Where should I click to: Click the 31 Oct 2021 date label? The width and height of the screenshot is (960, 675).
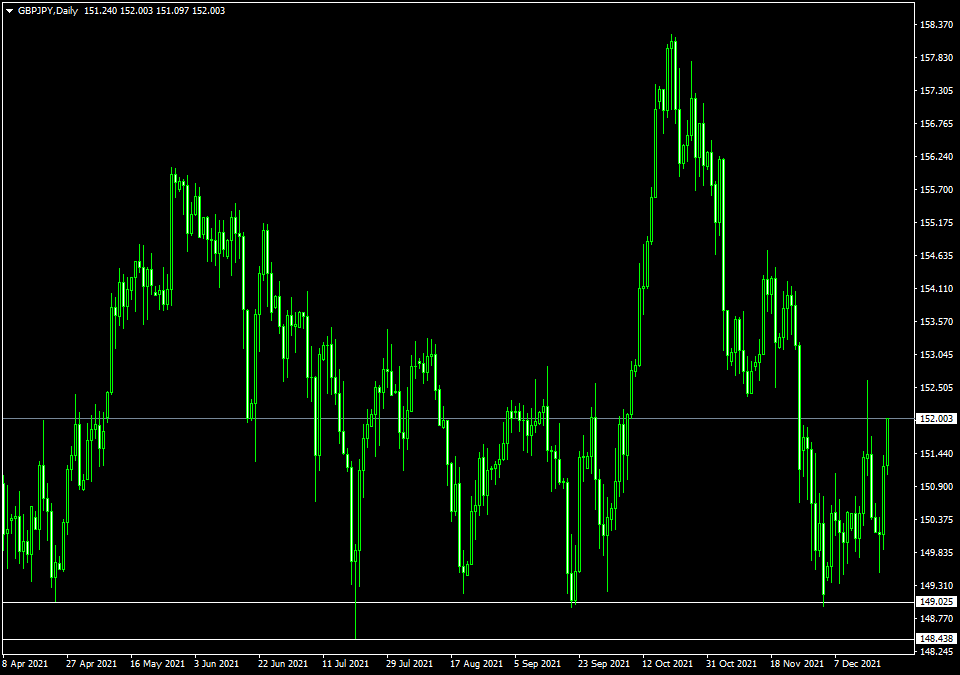(731, 663)
